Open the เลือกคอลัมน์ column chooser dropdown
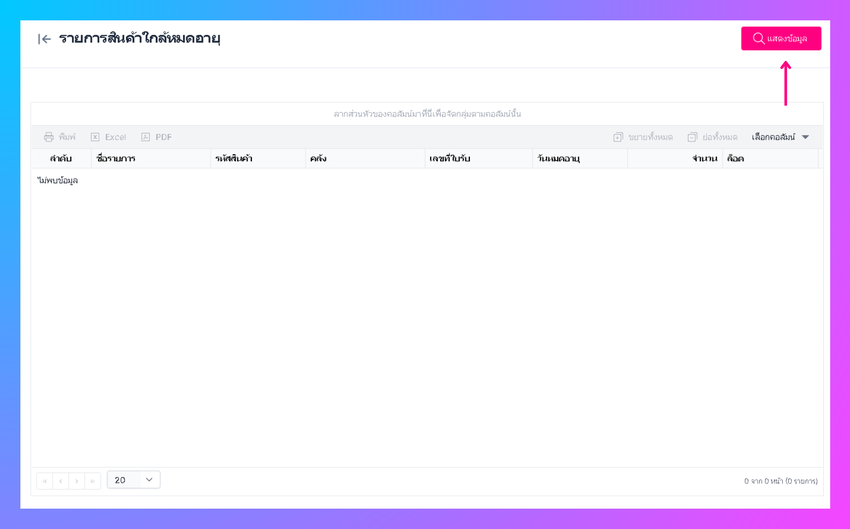 coord(780,137)
